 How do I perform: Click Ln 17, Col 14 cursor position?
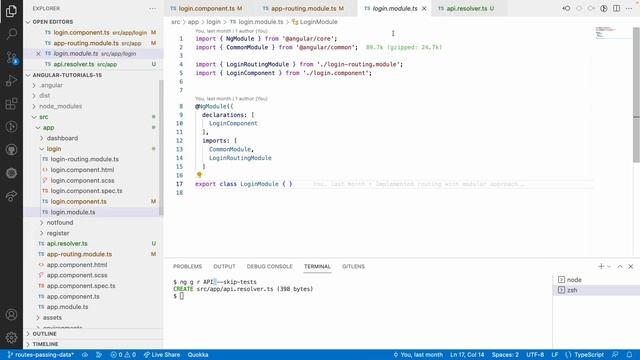pyautogui.click(x=467, y=355)
